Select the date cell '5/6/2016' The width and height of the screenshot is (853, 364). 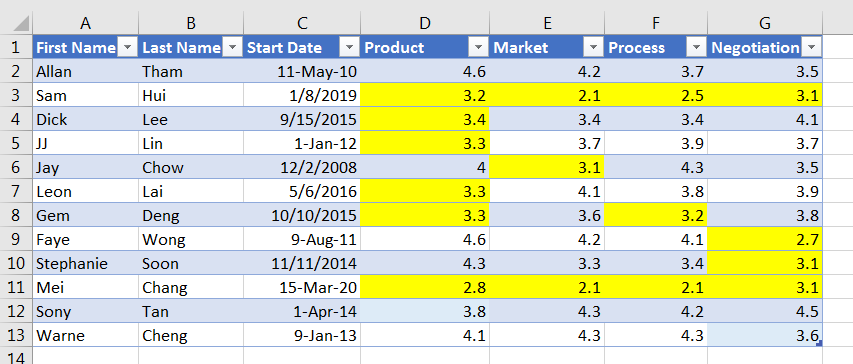302,191
